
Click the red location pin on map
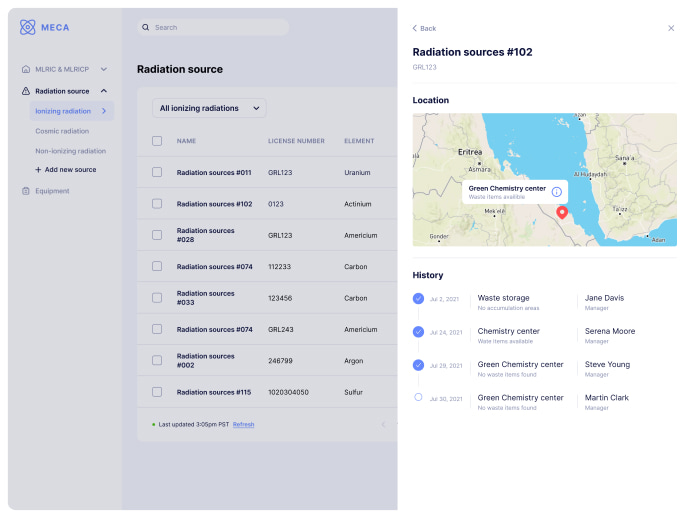tap(561, 211)
